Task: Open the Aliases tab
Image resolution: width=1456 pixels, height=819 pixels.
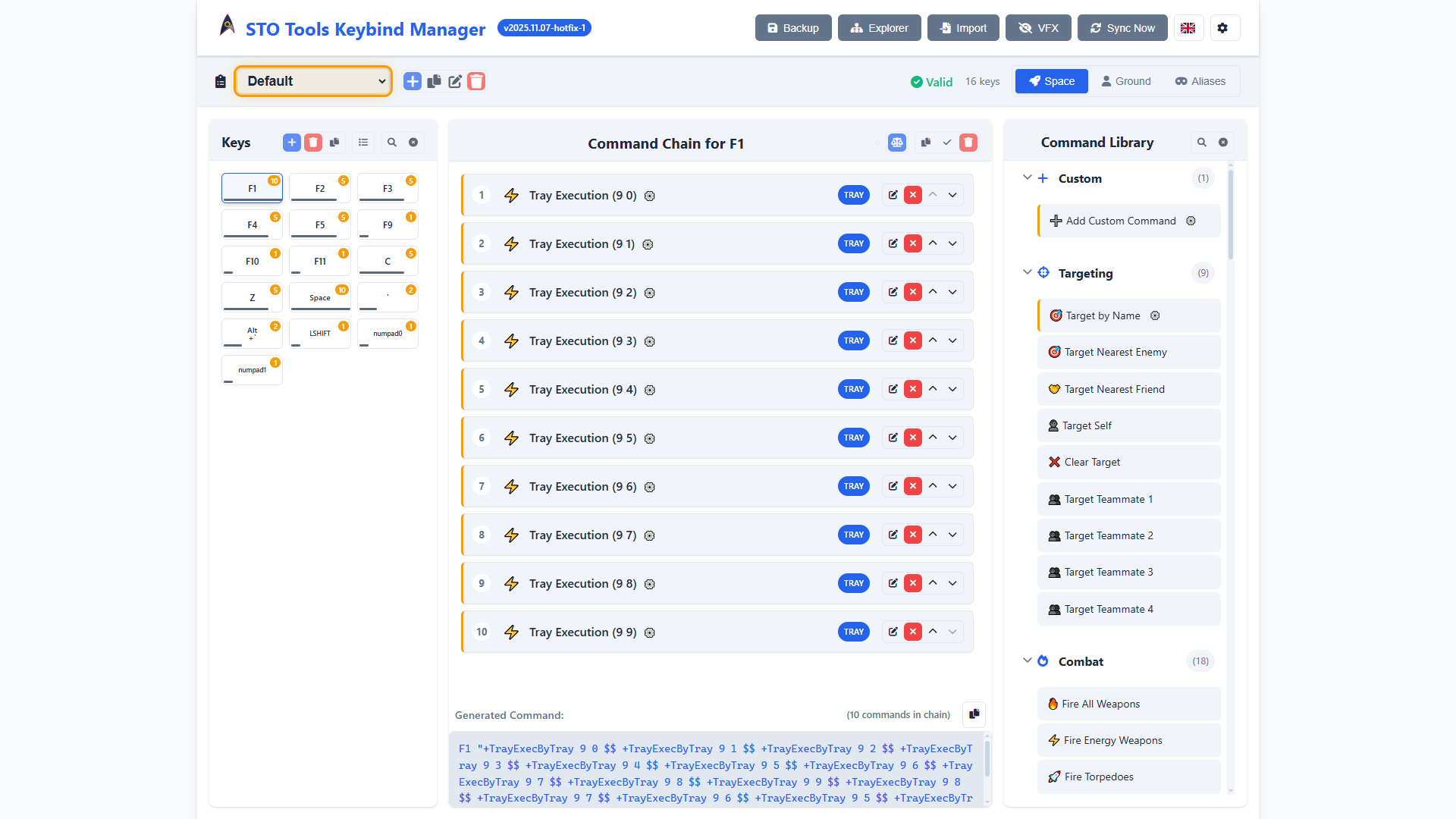Action: pyautogui.click(x=1199, y=81)
